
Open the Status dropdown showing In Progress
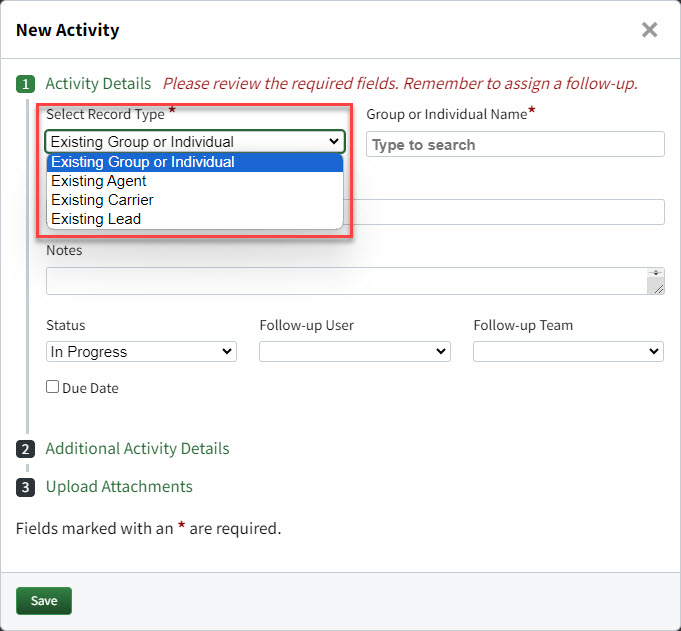[x=141, y=351]
